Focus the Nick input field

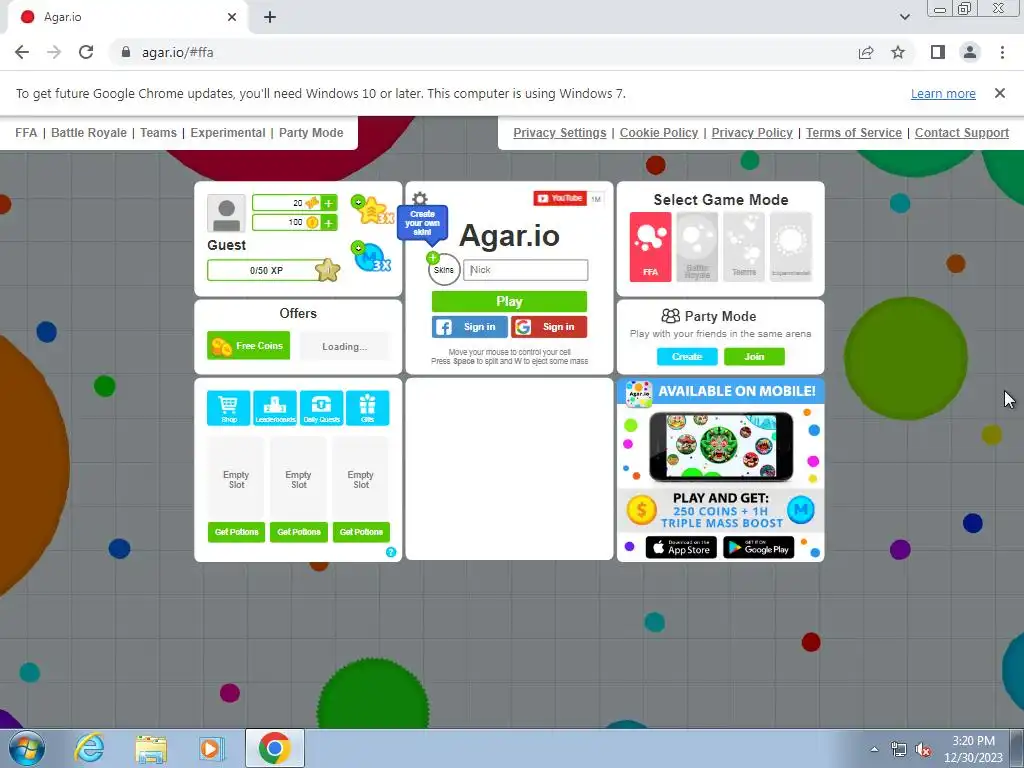[x=526, y=270]
